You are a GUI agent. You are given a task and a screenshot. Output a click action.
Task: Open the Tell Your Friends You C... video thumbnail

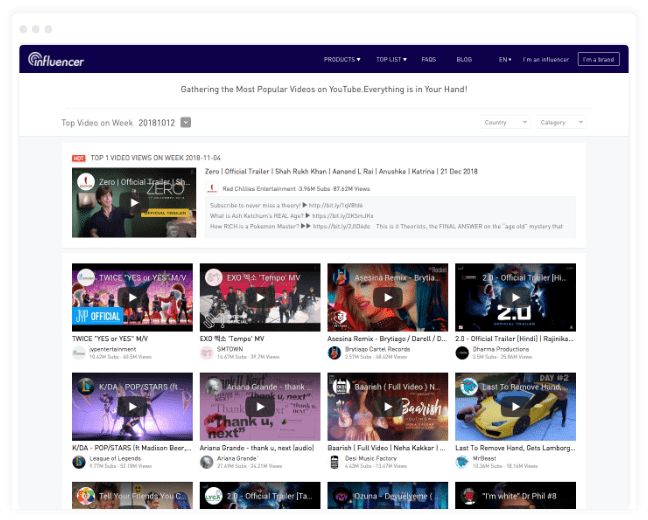tap(132, 495)
